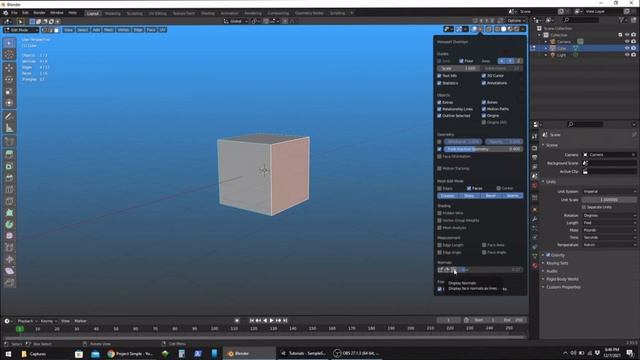Select the Knife tool
The image size is (640, 360).
pyautogui.click(x=9, y=201)
